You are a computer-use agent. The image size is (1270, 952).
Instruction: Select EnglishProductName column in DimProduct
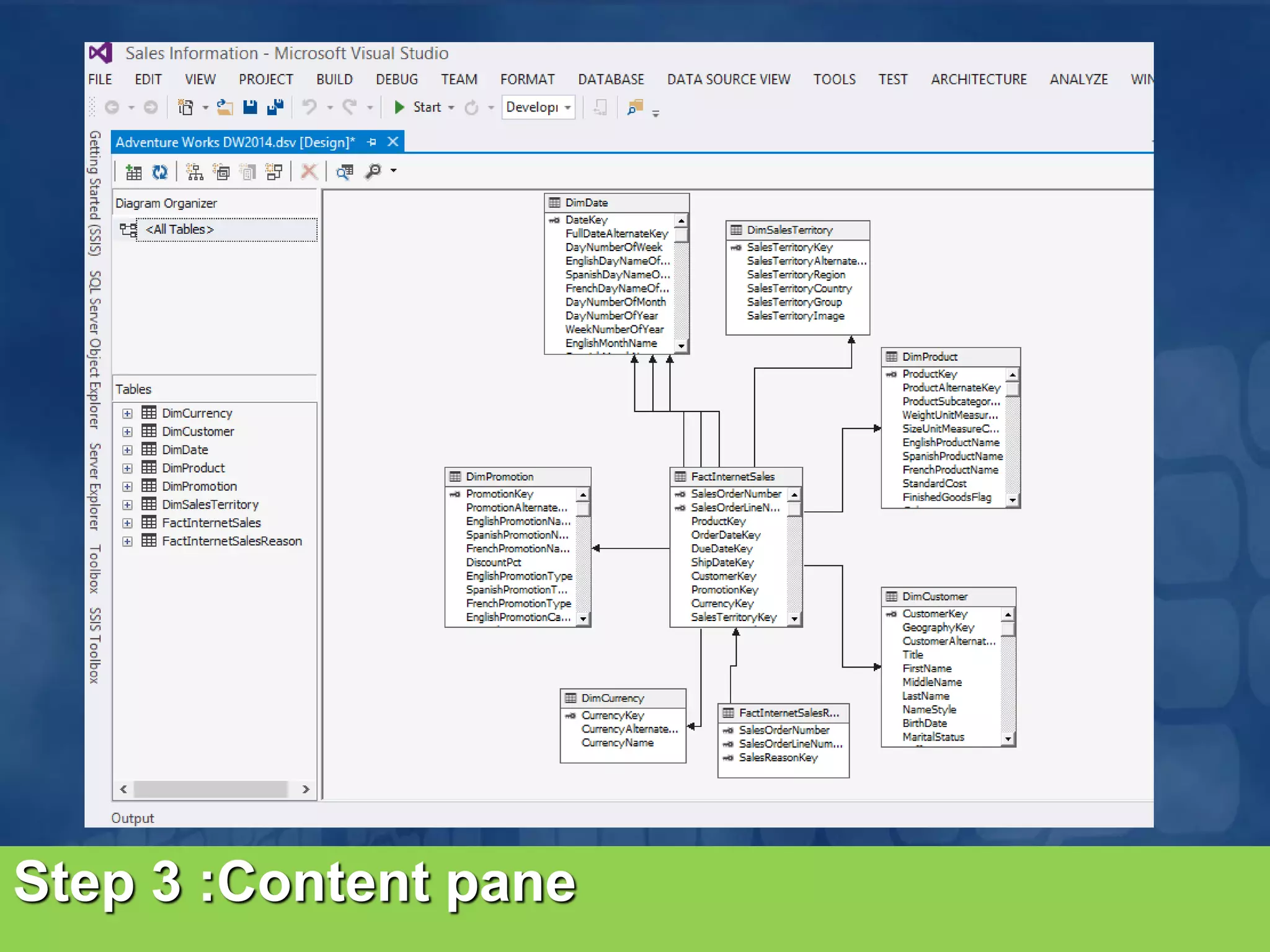(951, 443)
